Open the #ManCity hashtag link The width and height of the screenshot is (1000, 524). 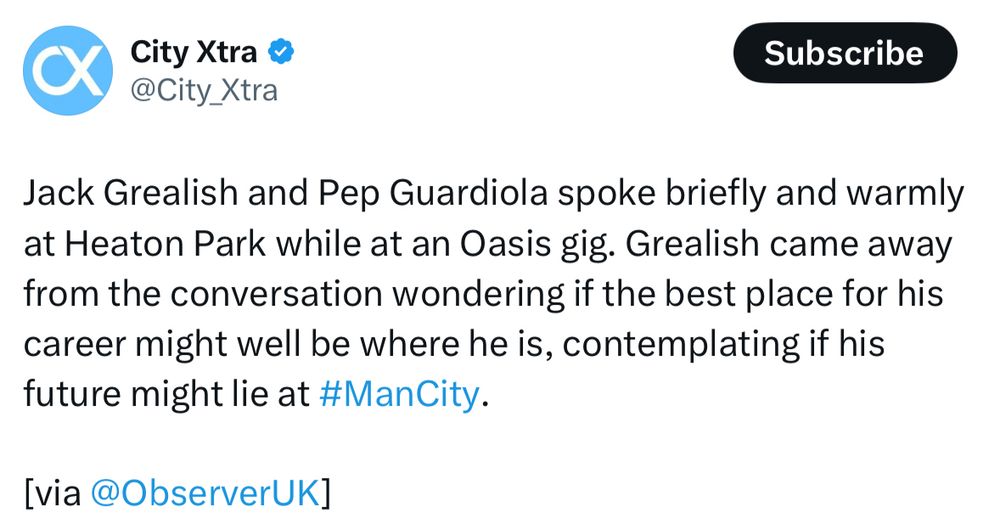(x=399, y=394)
